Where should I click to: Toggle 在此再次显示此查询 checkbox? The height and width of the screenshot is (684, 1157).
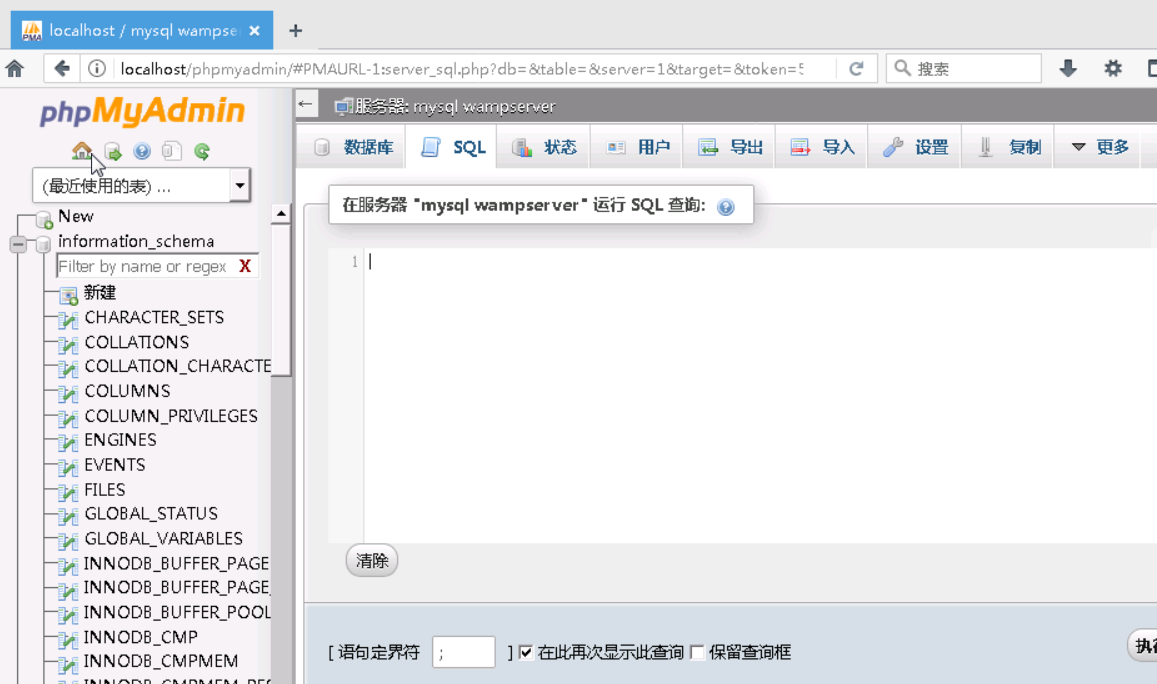(x=526, y=652)
